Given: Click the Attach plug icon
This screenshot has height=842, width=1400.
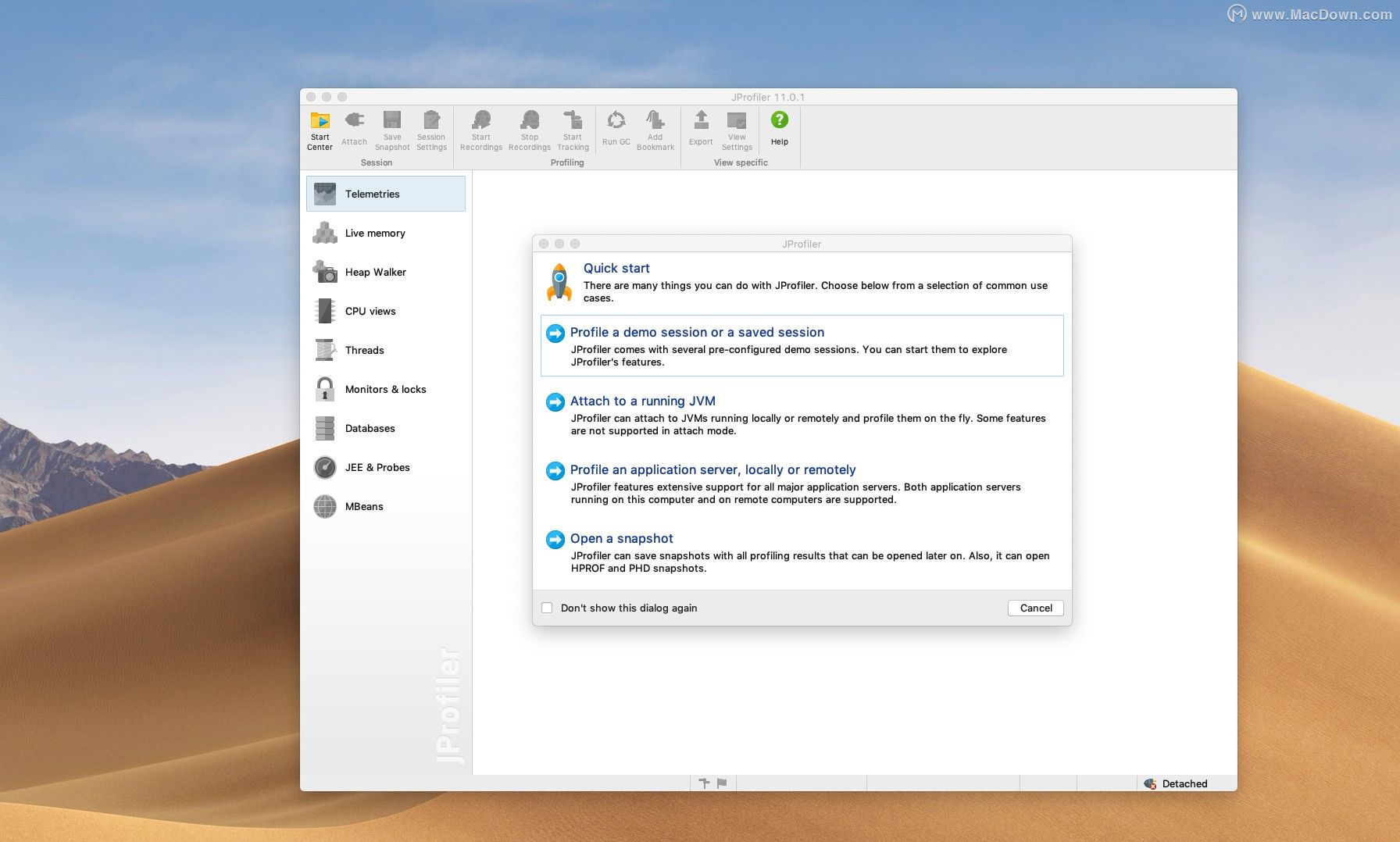Looking at the screenshot, I should pyautogui.click(x=354, y=120).
